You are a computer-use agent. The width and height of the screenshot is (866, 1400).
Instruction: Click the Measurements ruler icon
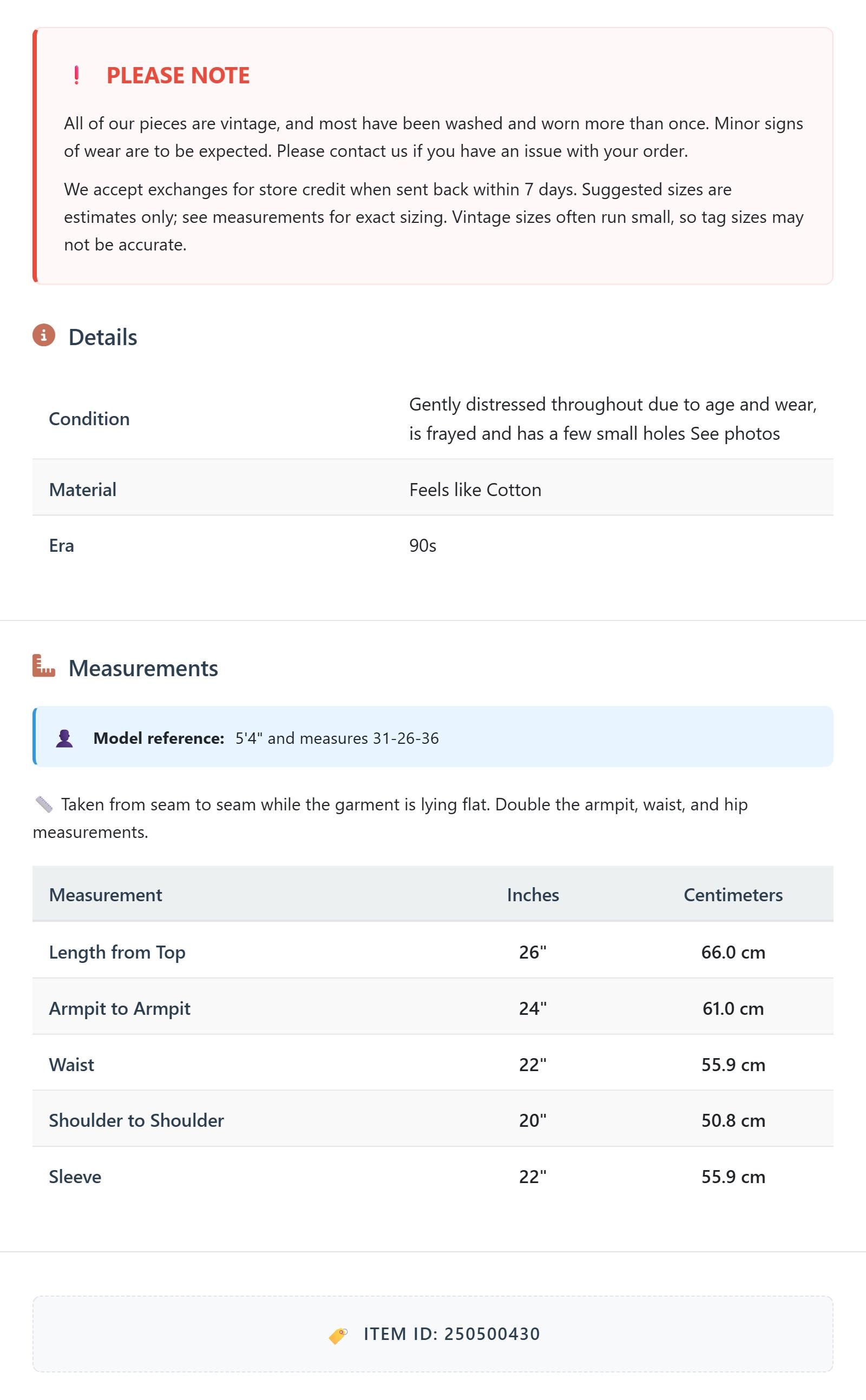click(43, 666)
